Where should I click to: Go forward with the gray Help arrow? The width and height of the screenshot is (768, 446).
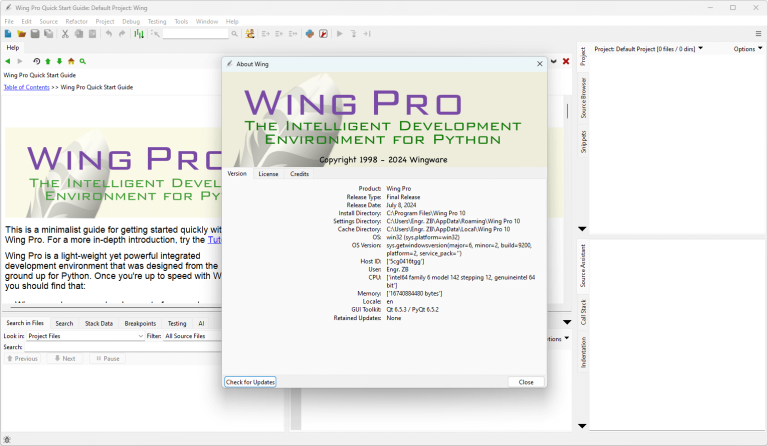[20, 61]
